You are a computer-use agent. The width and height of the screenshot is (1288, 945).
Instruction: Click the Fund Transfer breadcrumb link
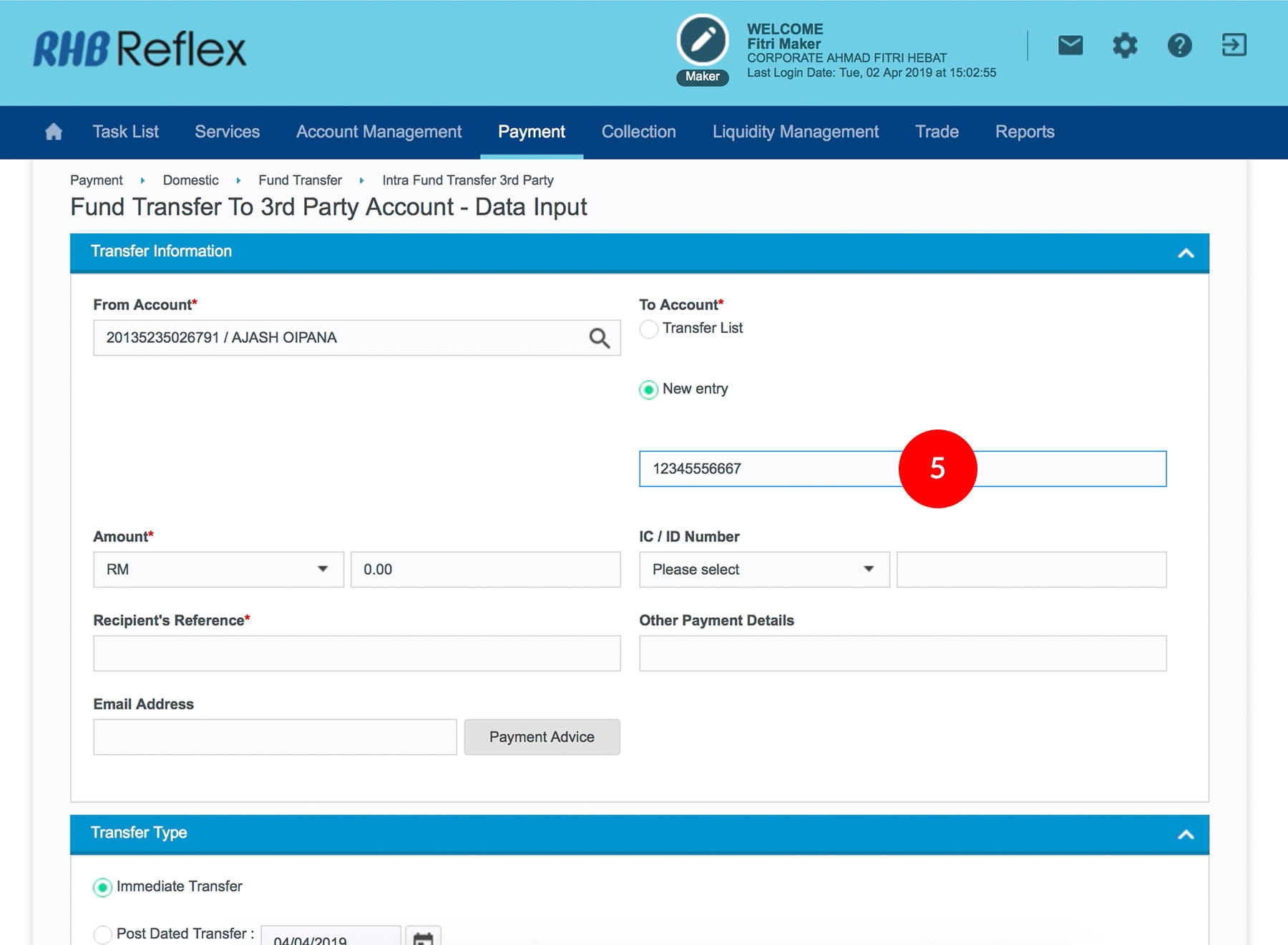click(x=300, y=180)
